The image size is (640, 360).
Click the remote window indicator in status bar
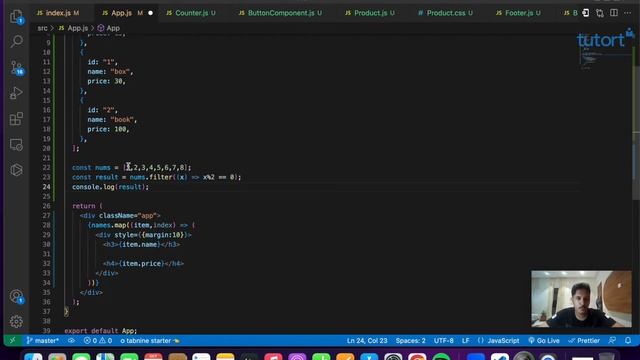[12, 340]
